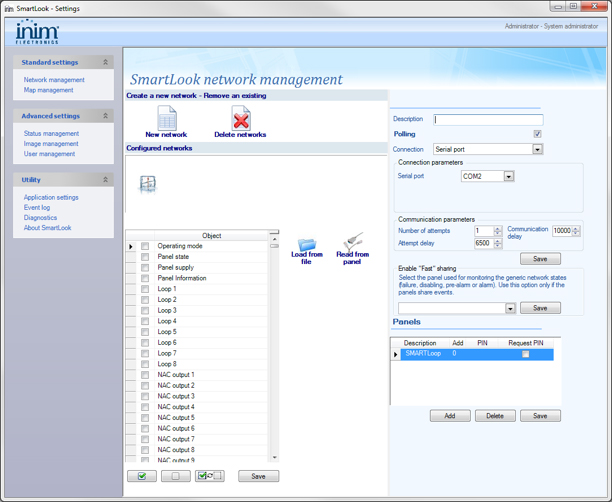Open the Serial port COM2 dropdown
Image resolution: width=612 pixels, height=502 pixels.
click(508, 177)
